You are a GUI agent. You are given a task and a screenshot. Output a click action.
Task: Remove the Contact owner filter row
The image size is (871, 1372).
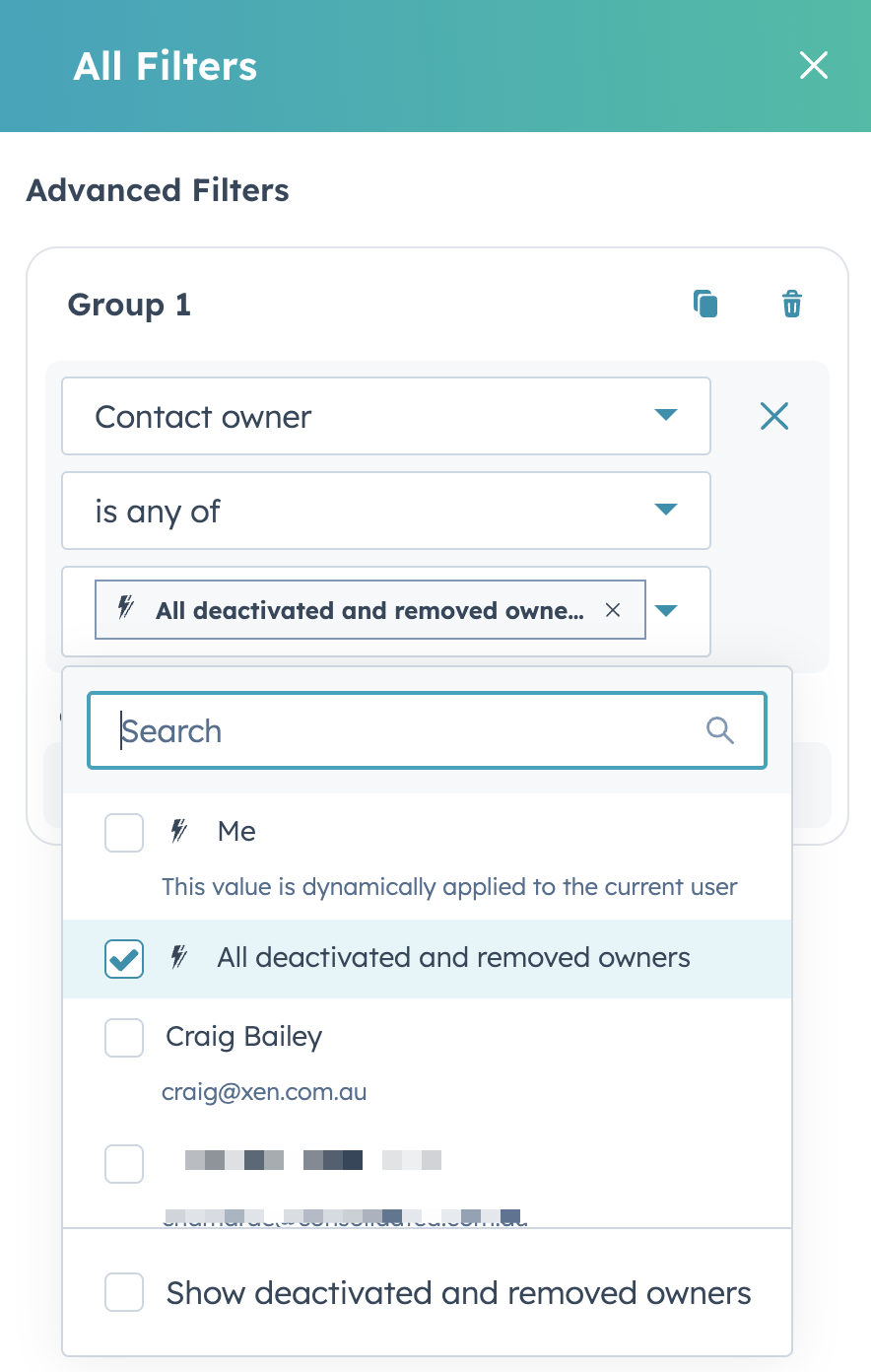click(774, 416)
